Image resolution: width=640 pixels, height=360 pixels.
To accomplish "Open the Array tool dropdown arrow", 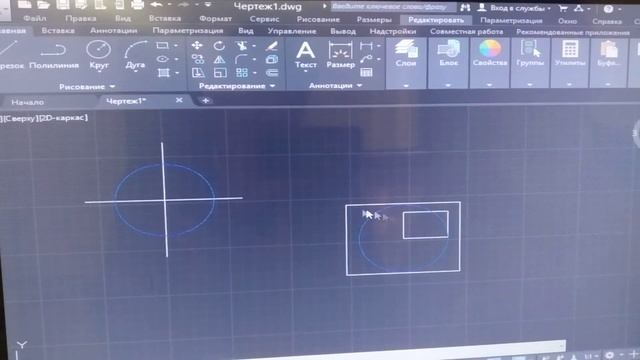I will pyautogui.click(x=255, y=73).
